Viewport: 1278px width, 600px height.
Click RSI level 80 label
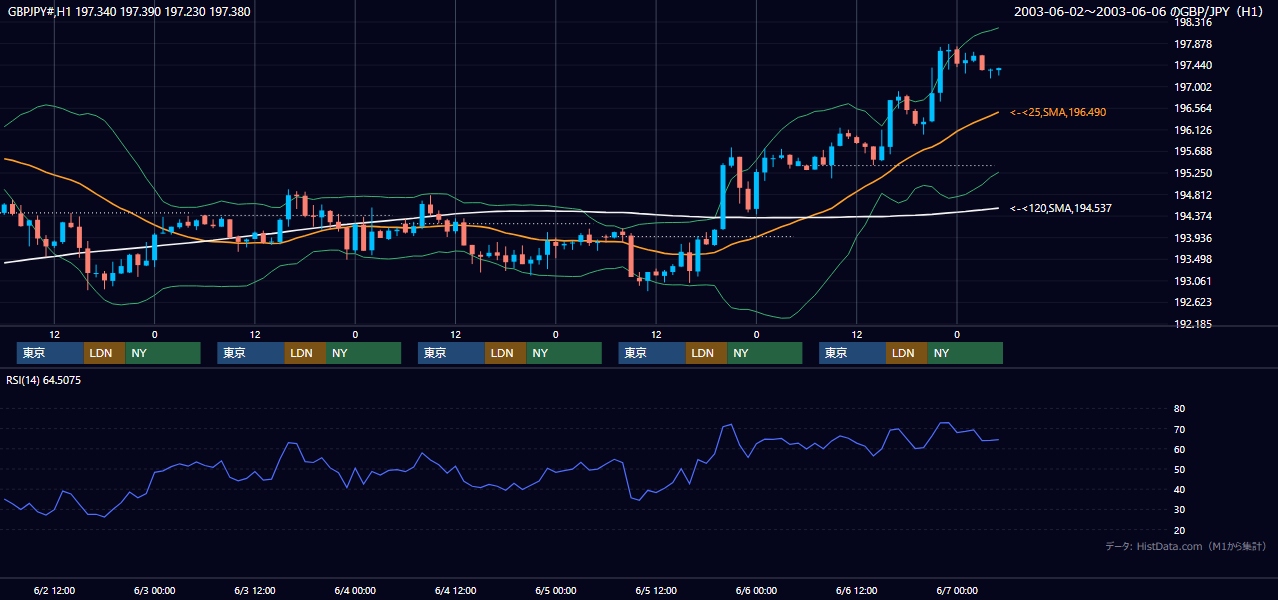[x=1179, y=409]
